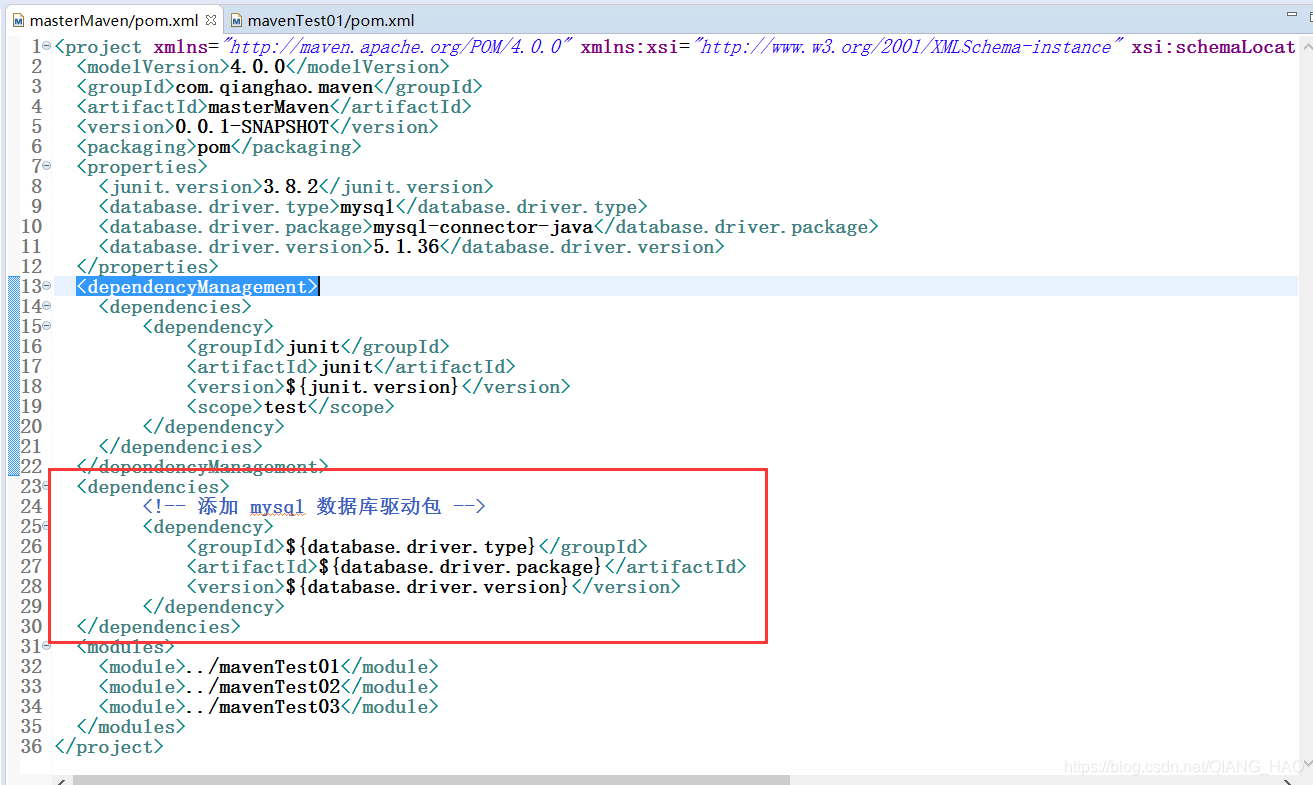
Task: Click the ../mavenTest02 module line
Action: pos(268,687)
